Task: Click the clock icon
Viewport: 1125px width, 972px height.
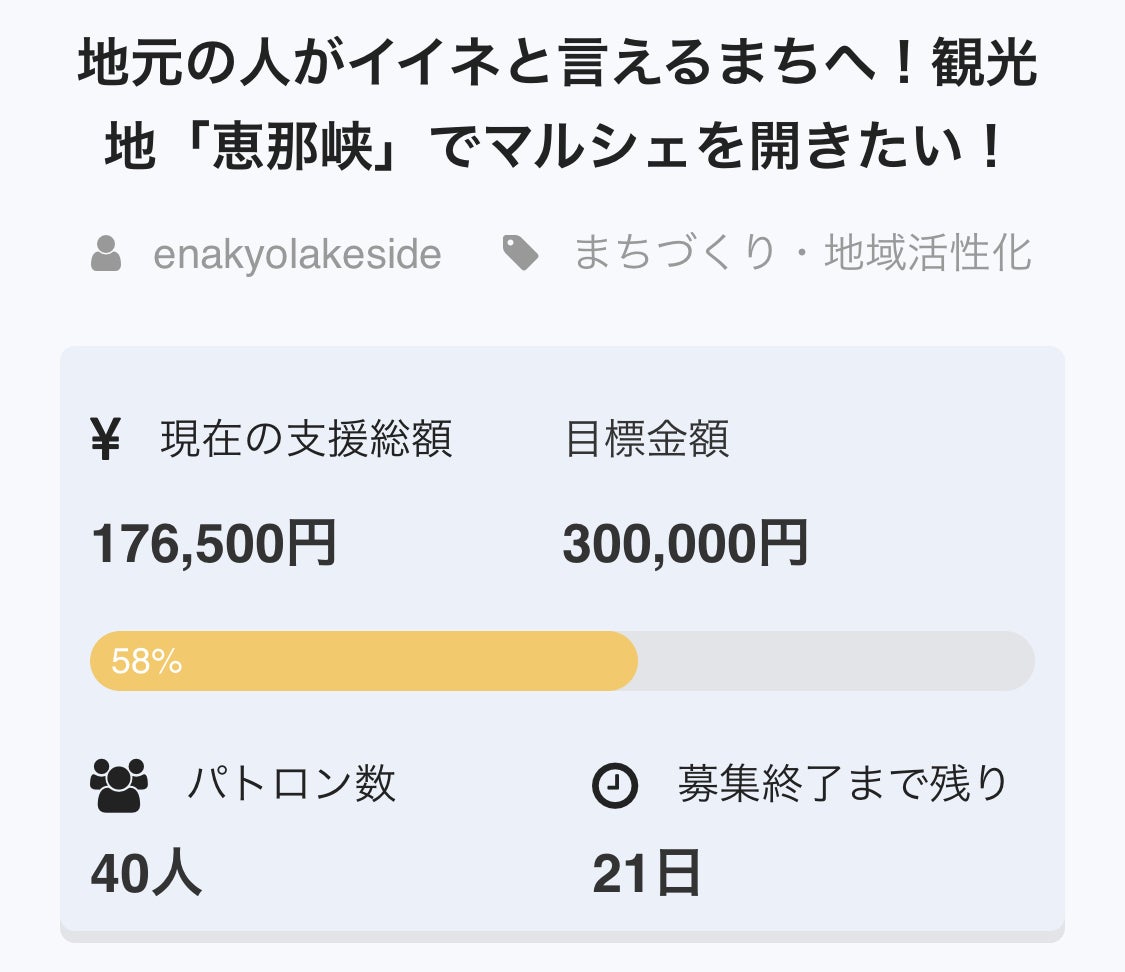Action: point(615,785)
